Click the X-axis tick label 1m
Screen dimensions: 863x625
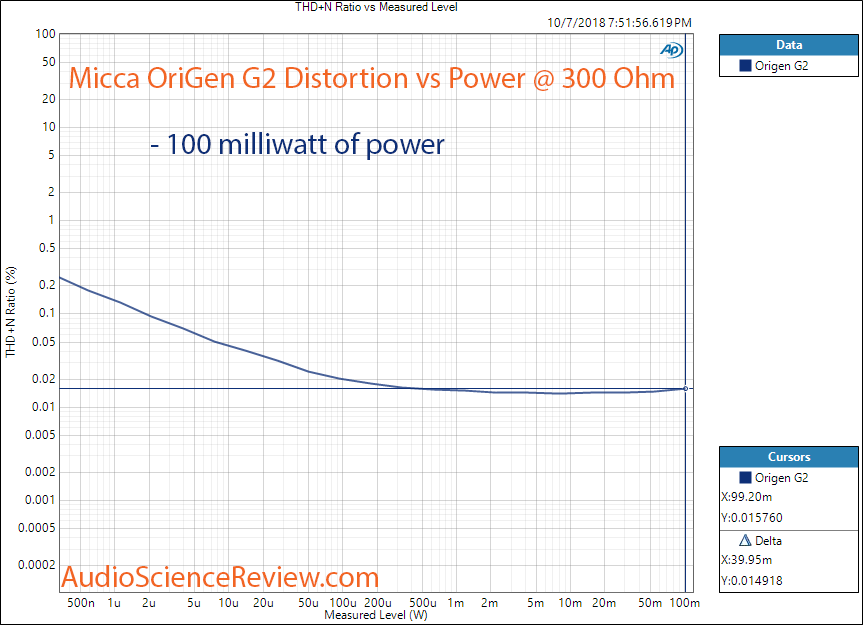tap(456, 603)
